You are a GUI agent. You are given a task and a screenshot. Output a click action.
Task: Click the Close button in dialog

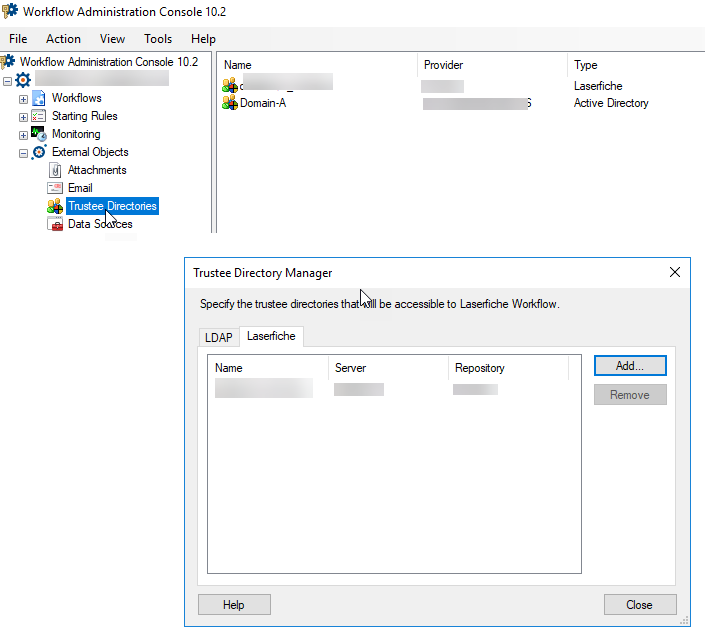click(x=640, y=605)
